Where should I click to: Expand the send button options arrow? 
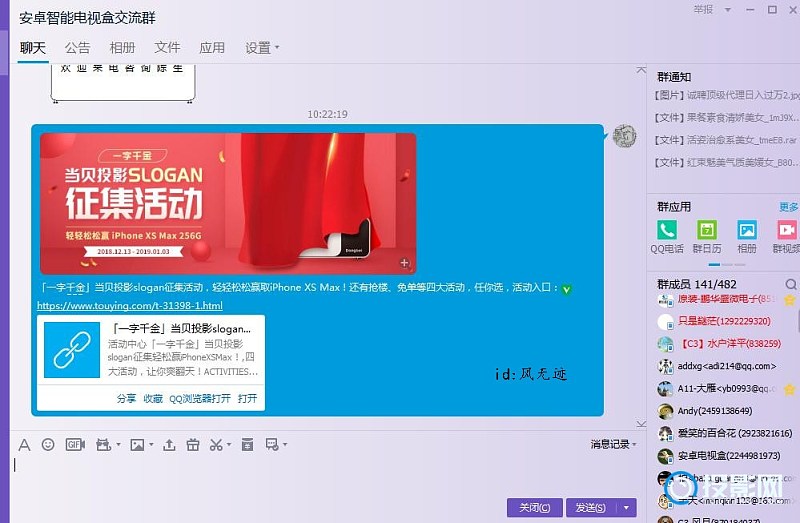(627, 508)
